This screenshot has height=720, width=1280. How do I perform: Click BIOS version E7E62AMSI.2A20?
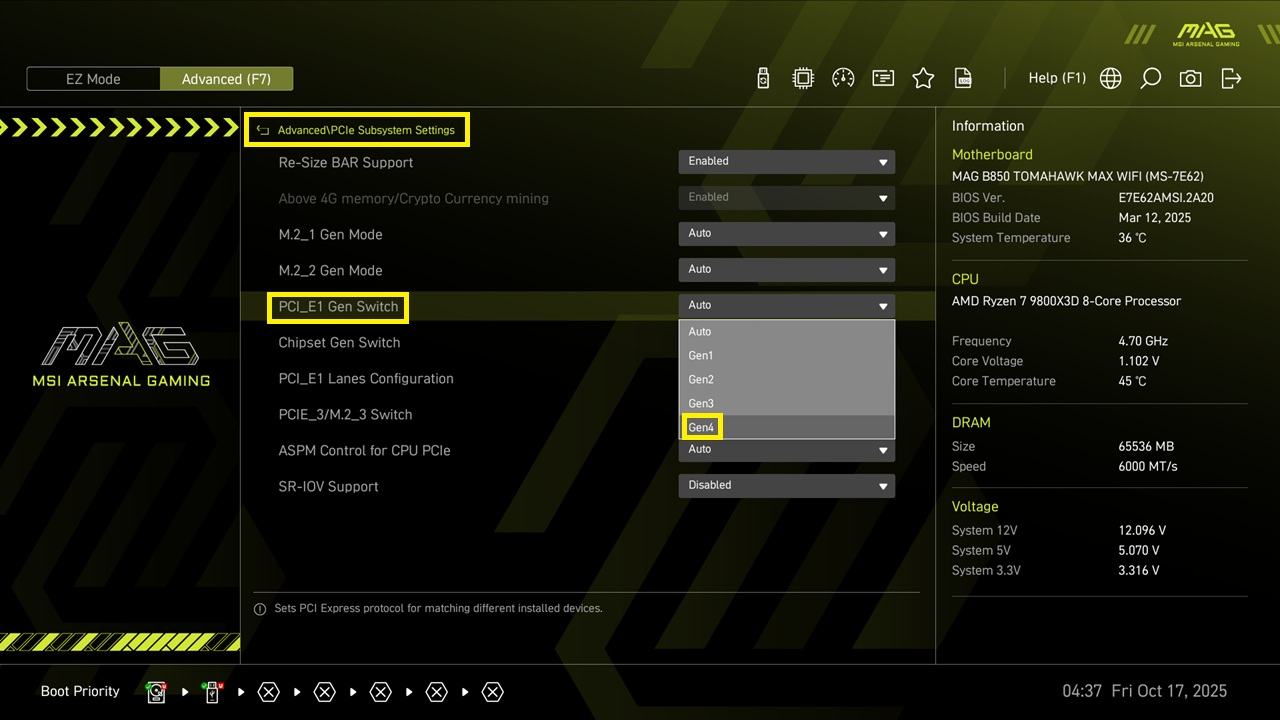pos(1166,197)
